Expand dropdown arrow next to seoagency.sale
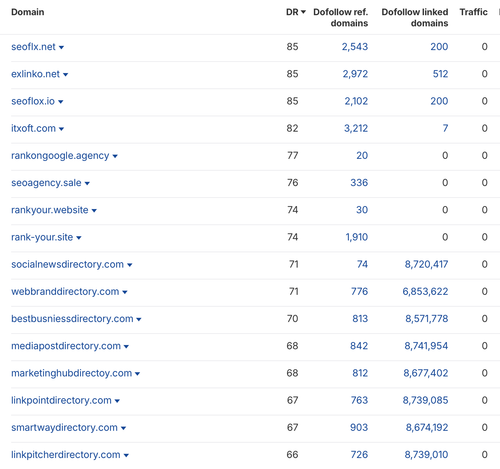 (87, 183)
